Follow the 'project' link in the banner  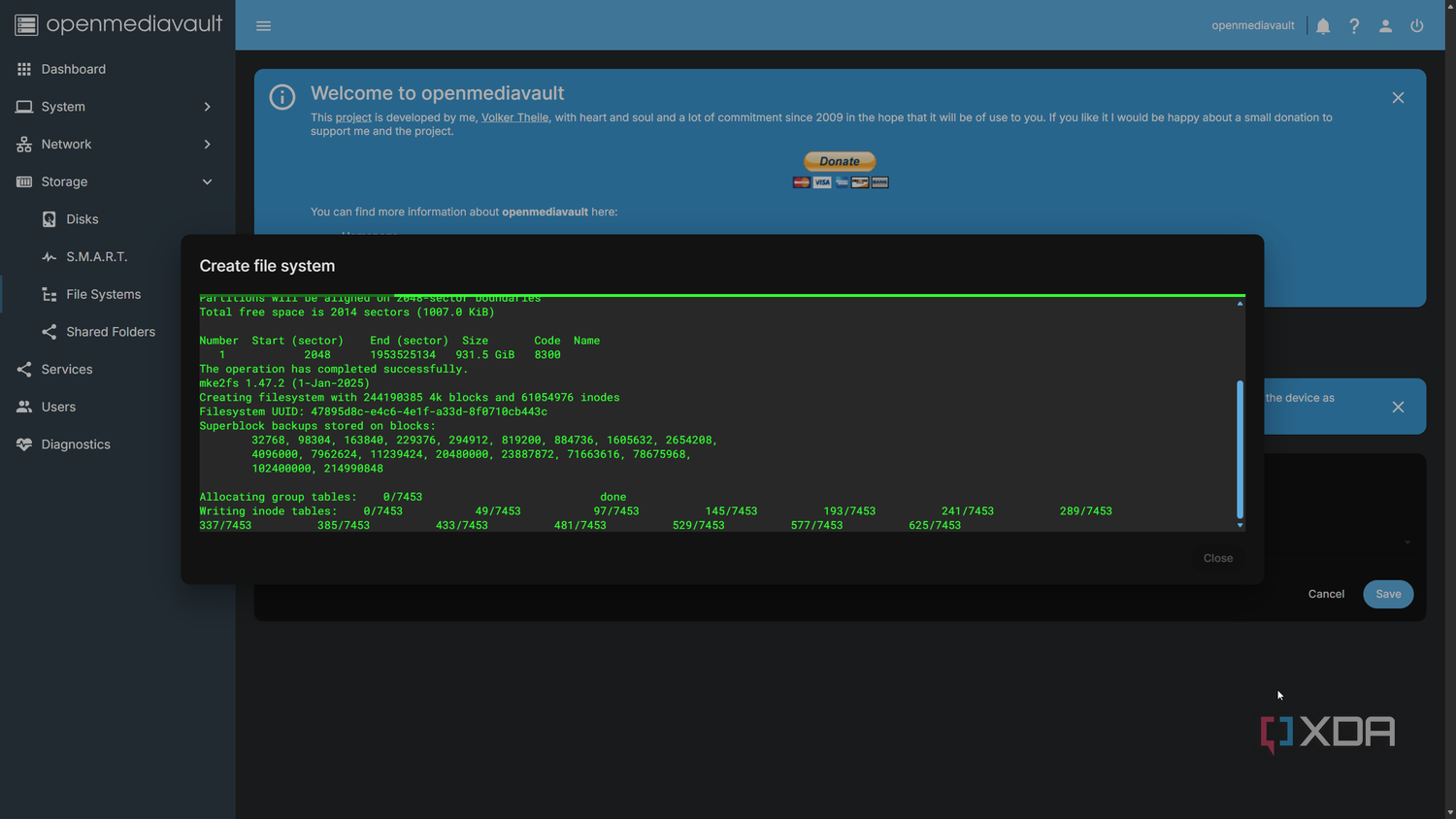tap(353, 117)
